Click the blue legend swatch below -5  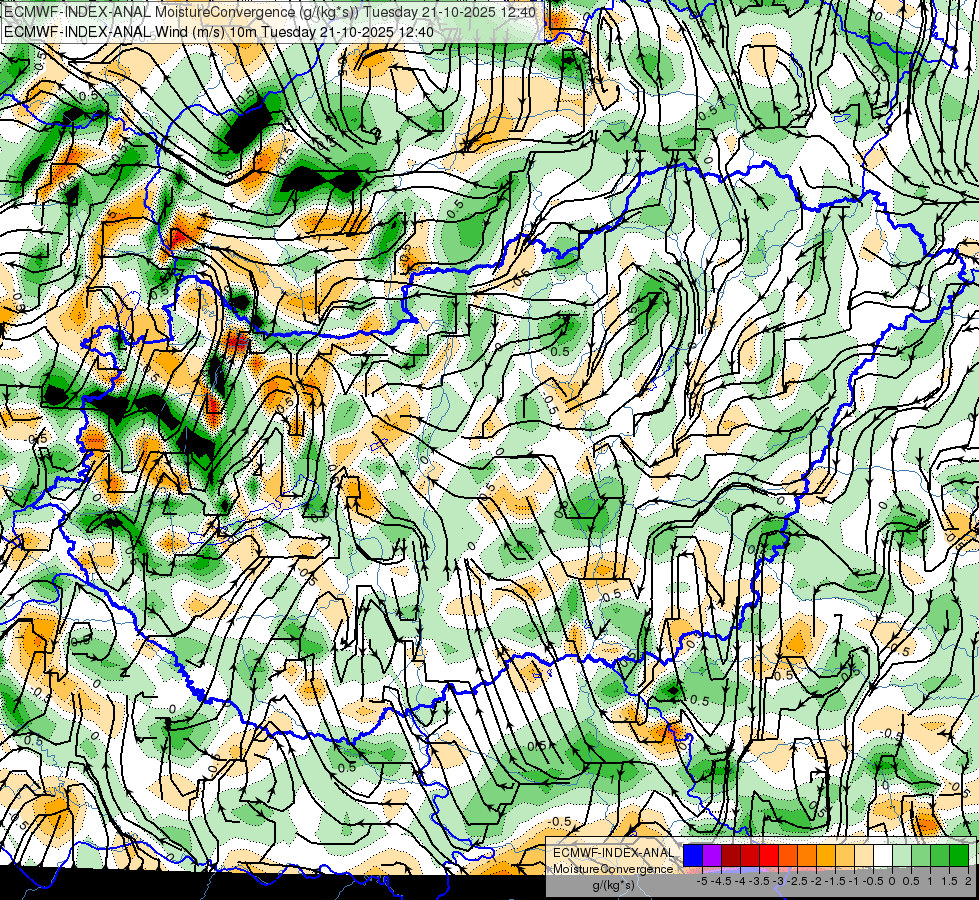tap(693, 855)
